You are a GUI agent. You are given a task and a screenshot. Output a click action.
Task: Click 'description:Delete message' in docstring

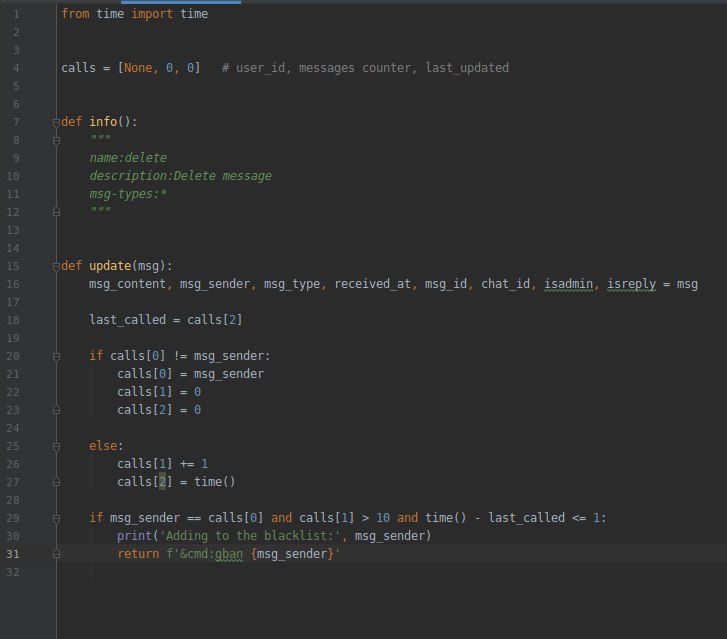(180, 176)
